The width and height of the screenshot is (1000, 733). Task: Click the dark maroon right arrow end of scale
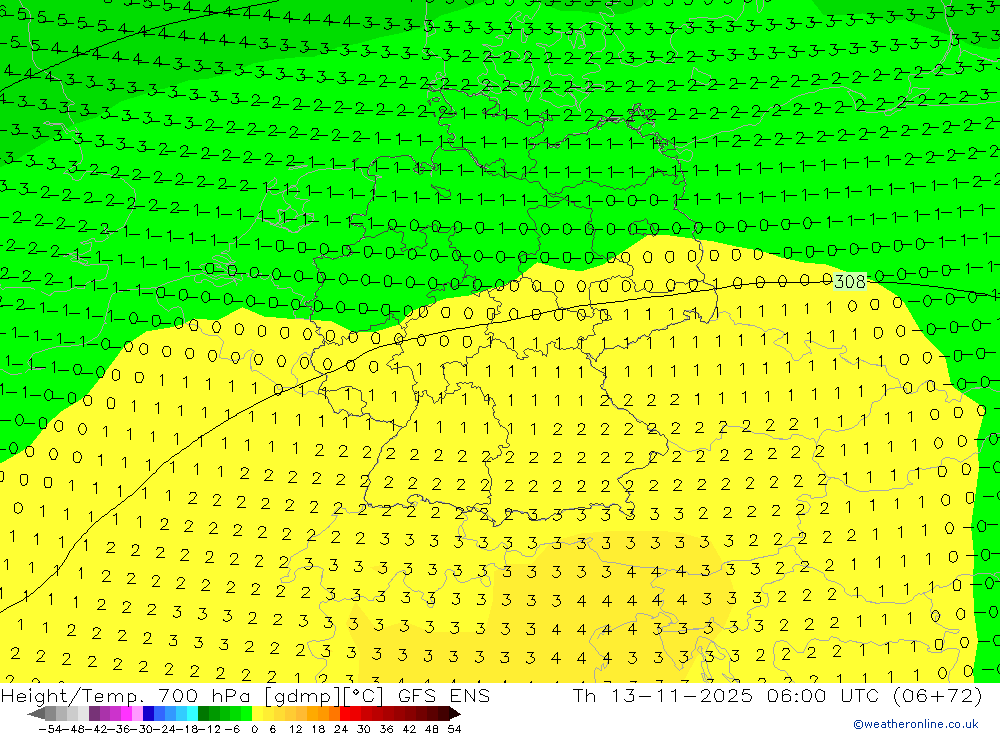tap(455, 713)
